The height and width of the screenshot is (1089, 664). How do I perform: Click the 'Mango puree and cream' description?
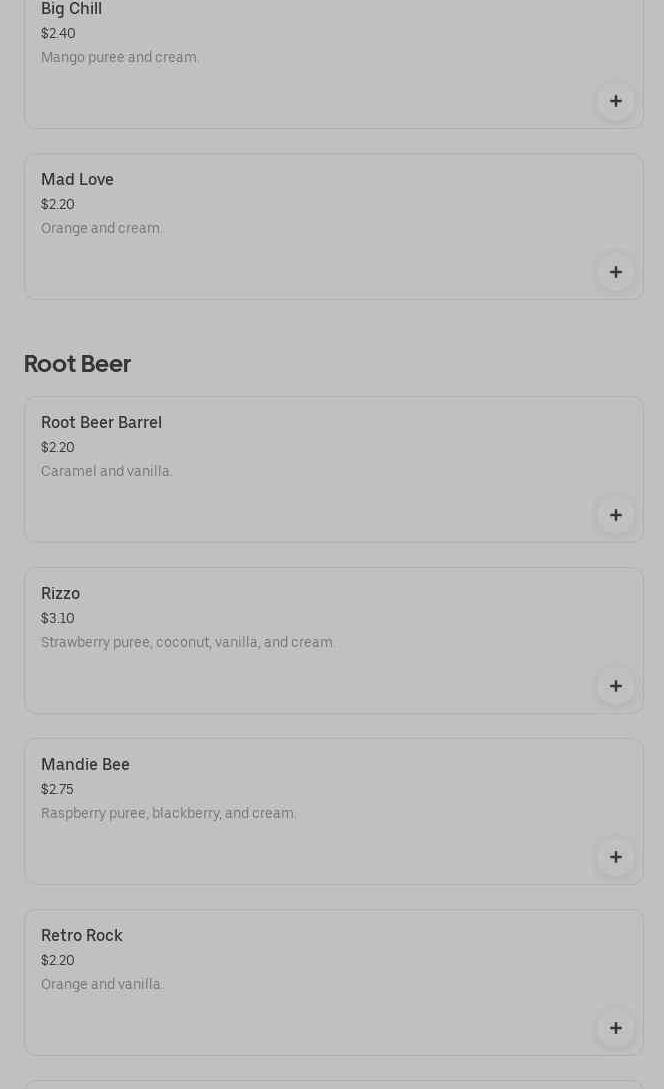coord(120,58)
